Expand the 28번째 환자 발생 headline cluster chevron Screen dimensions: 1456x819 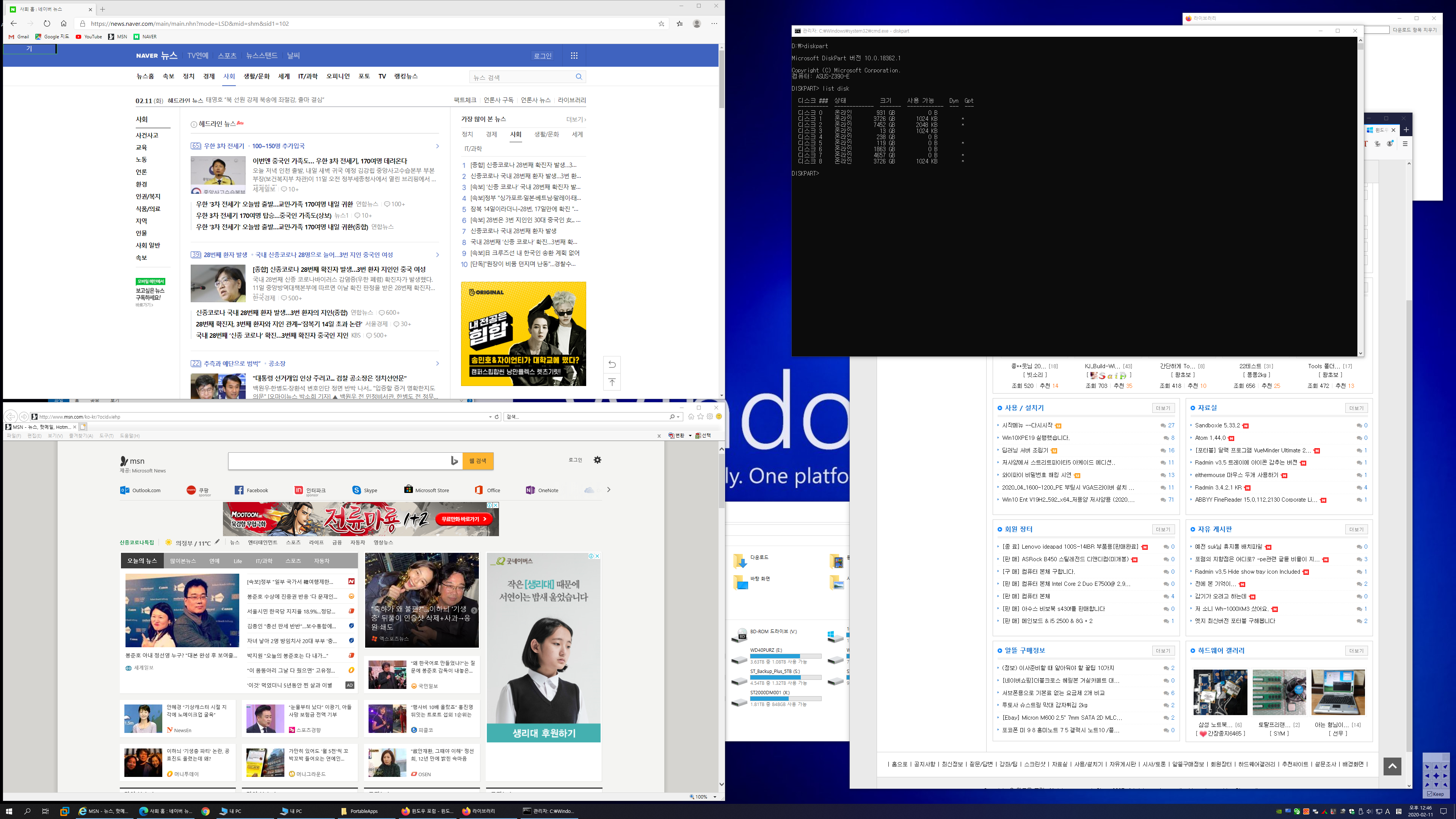pos(437,255)
